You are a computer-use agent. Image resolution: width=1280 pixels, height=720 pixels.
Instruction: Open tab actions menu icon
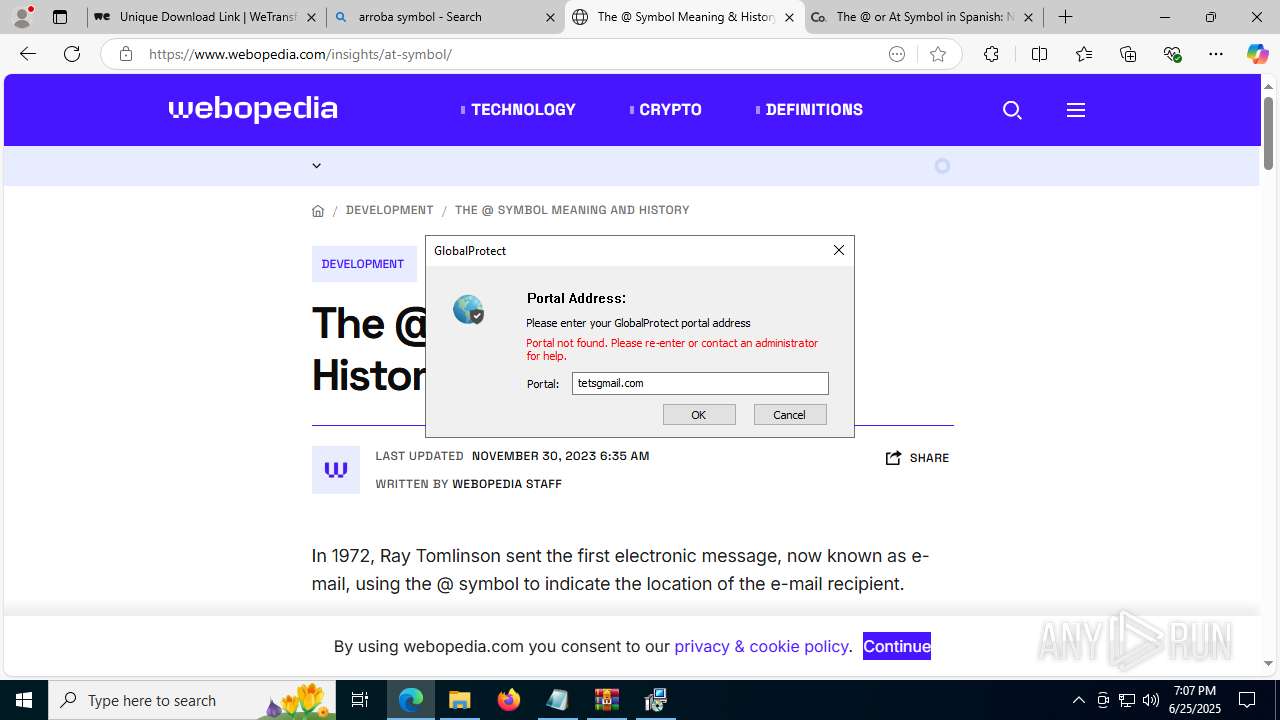pos(60,17)
